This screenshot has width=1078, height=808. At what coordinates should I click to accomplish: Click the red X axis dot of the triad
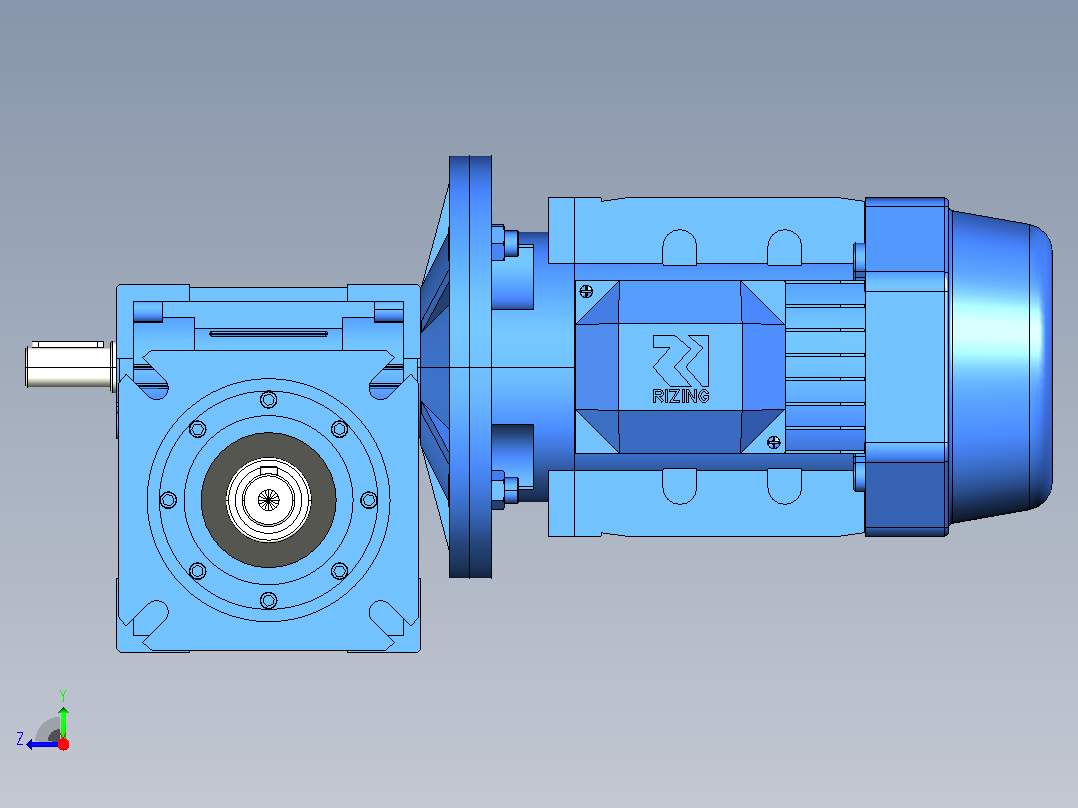pos(63,744)
